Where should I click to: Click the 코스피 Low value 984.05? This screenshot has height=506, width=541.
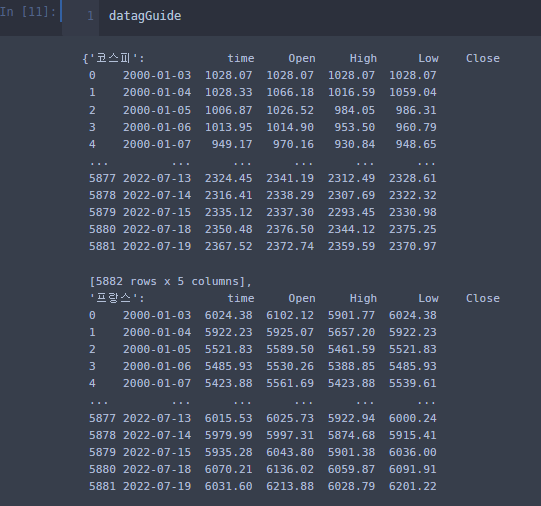click(x=354, y=110)
